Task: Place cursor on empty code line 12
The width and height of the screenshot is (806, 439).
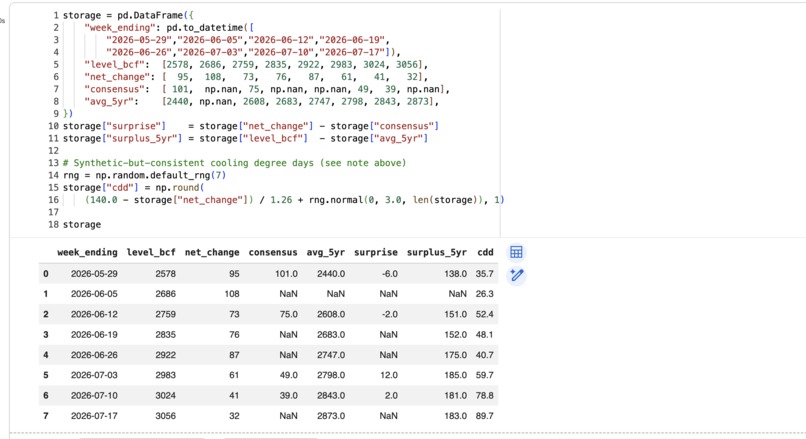Action: click(x=278, y=151)
